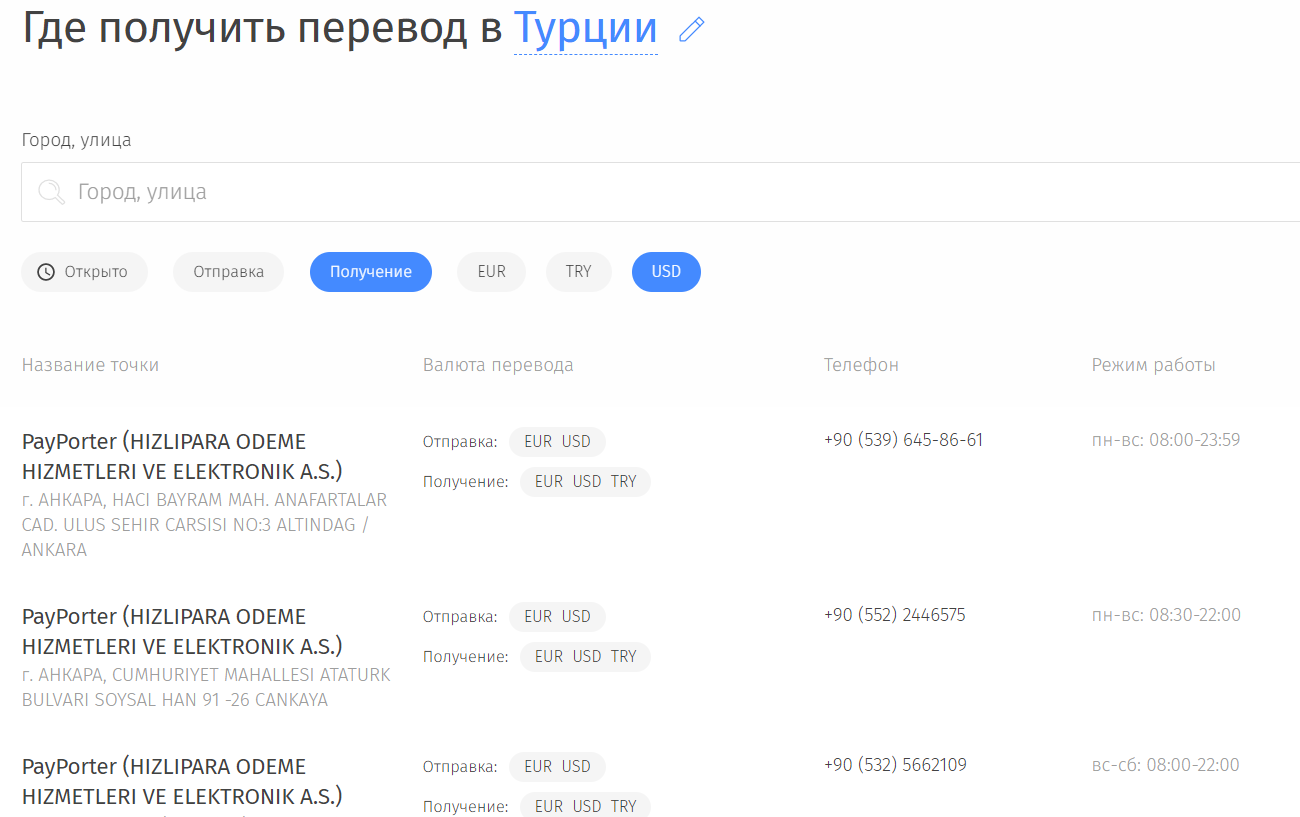Click the Телефон column header
Screen dimensions: 1300x817
point(861,365)
